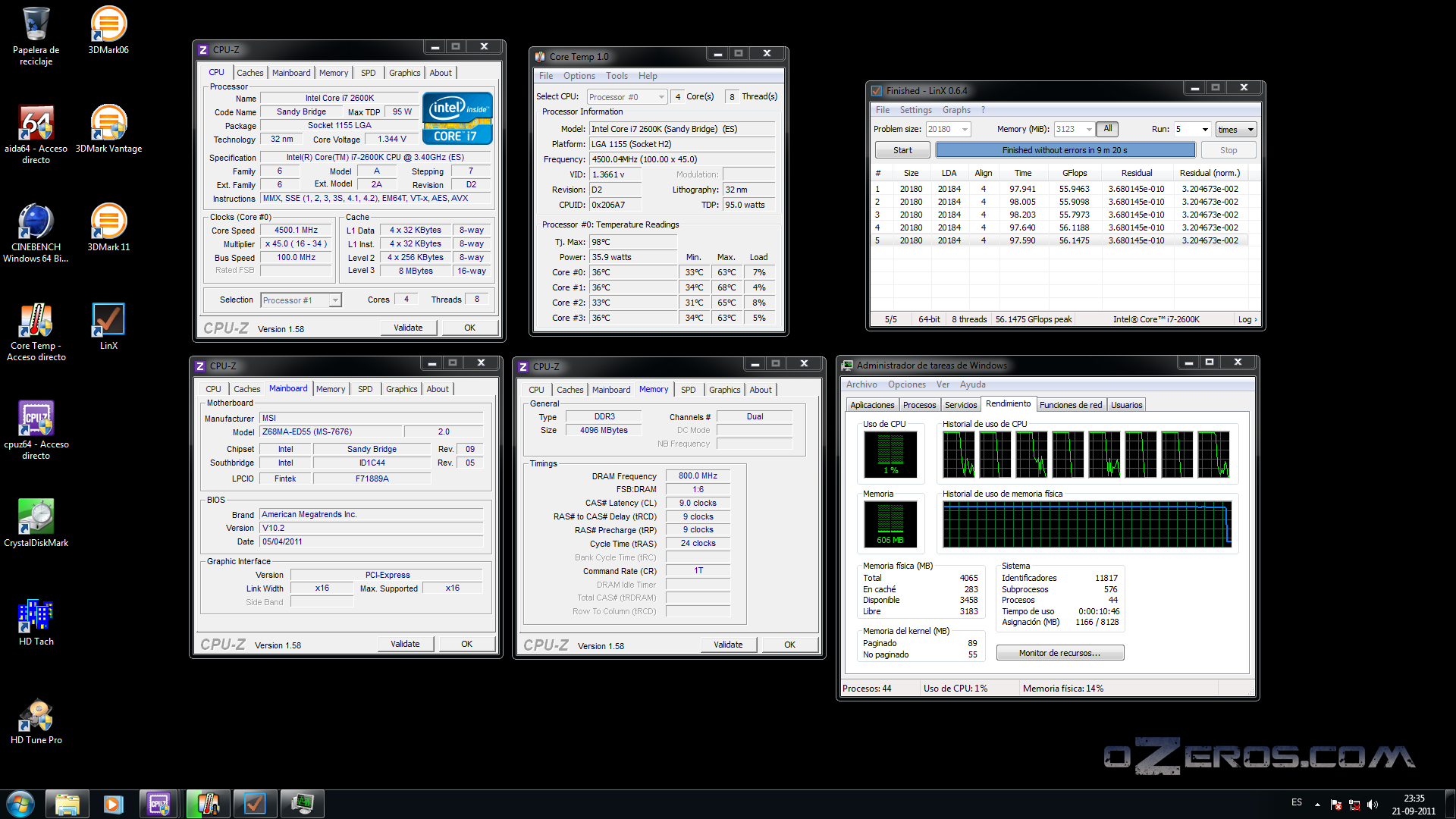Click the volume speaker tray icon
The width and height of the screenshot is (1456, 819).
1373,805
